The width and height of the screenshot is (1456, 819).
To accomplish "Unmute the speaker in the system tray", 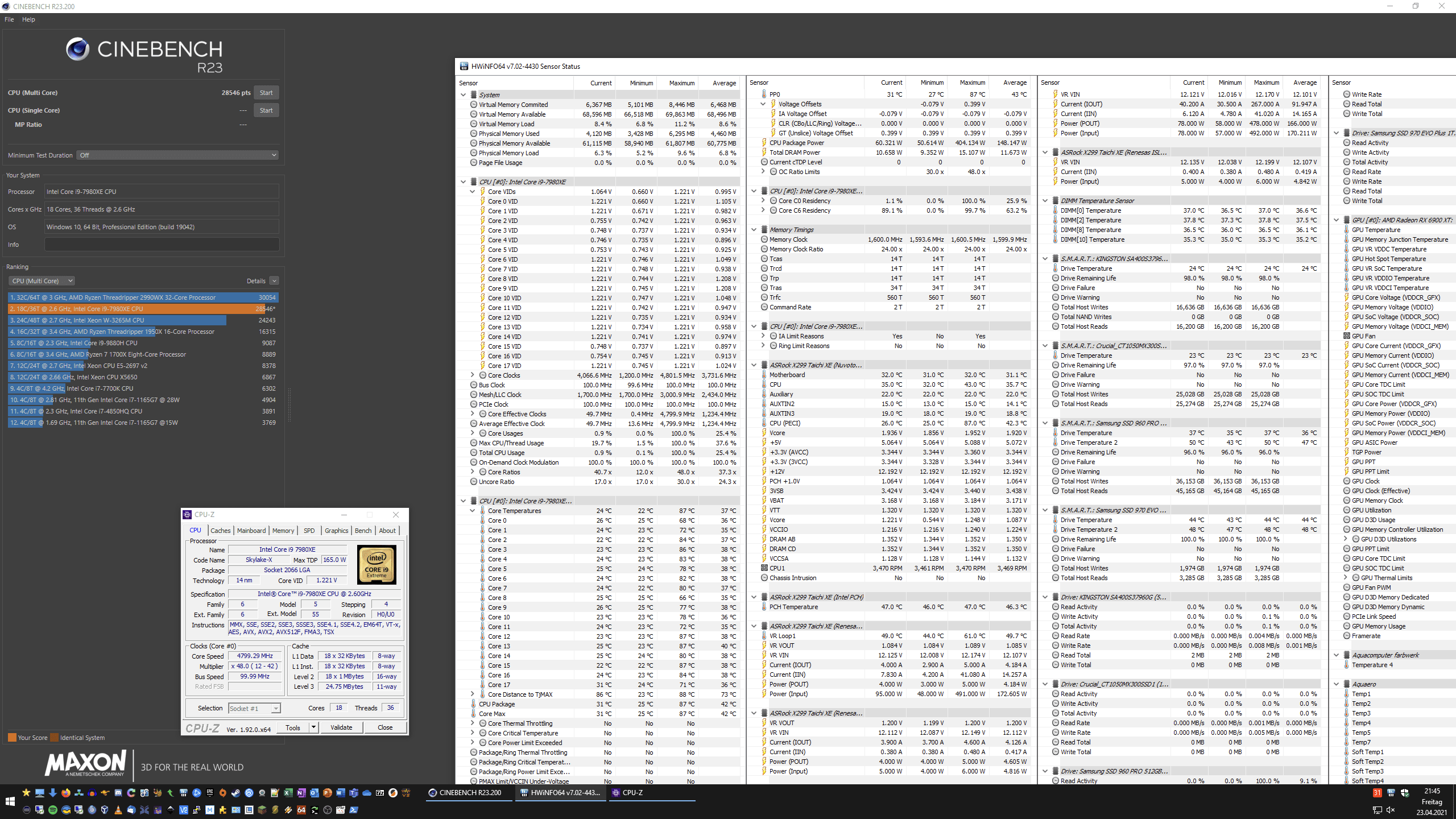I will point(1391,810).
